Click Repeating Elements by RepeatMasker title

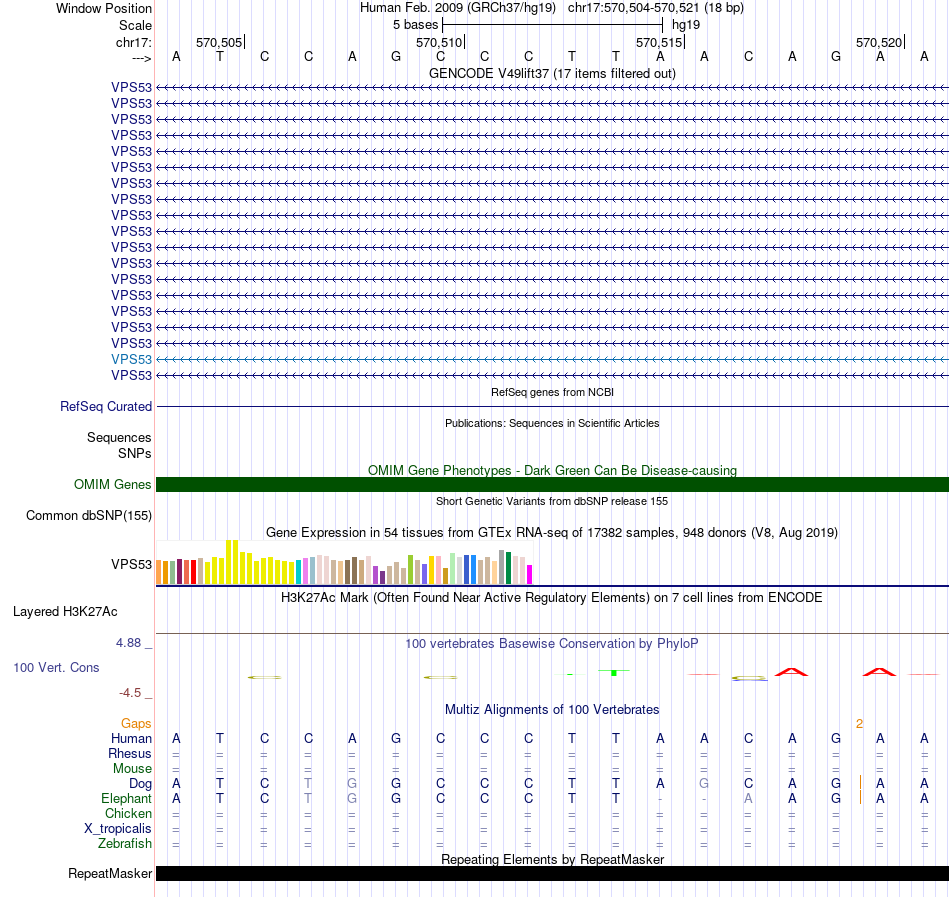(x=552, y=859)
